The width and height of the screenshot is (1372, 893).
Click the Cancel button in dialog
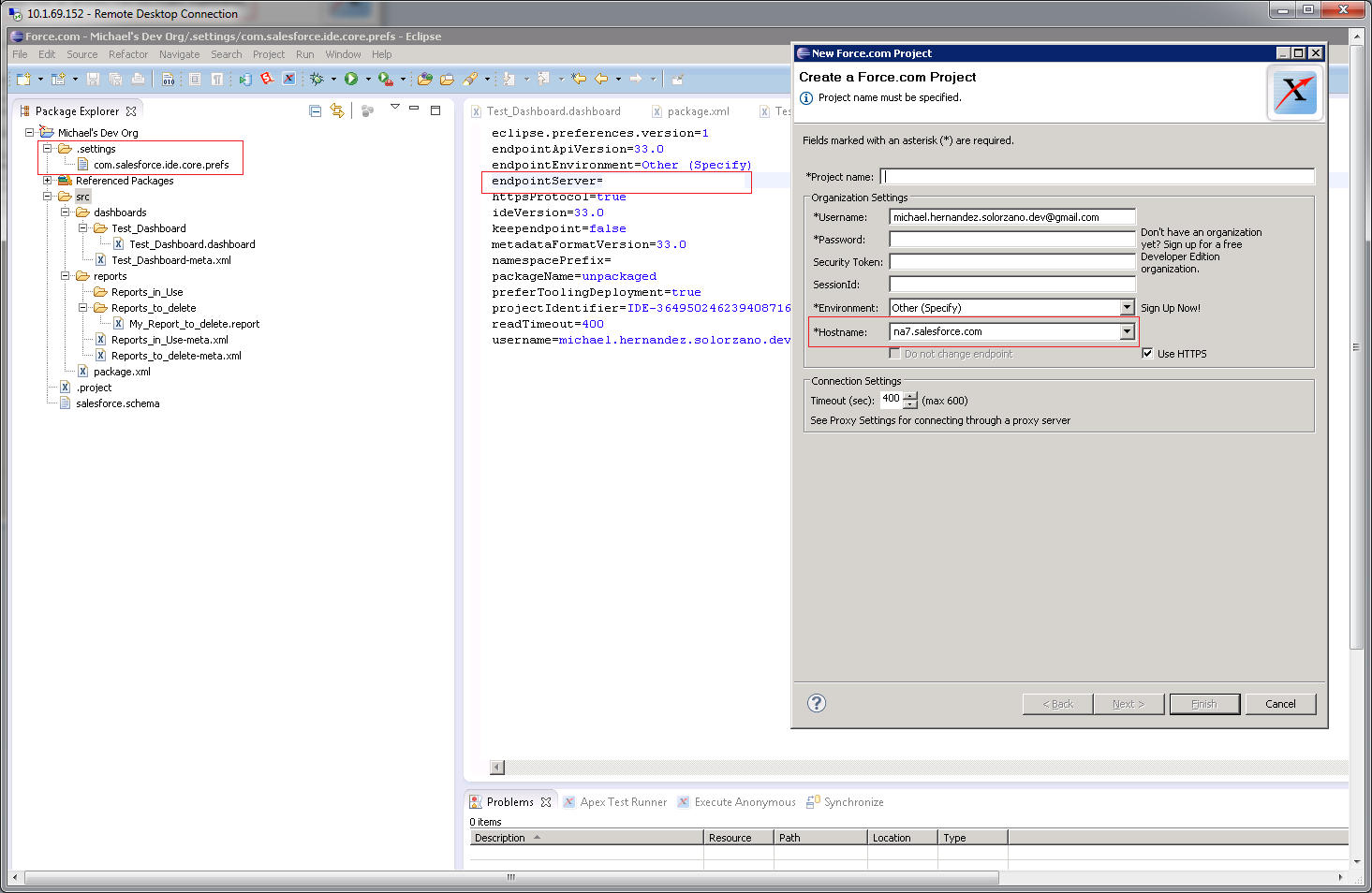tap(1280, 704)
